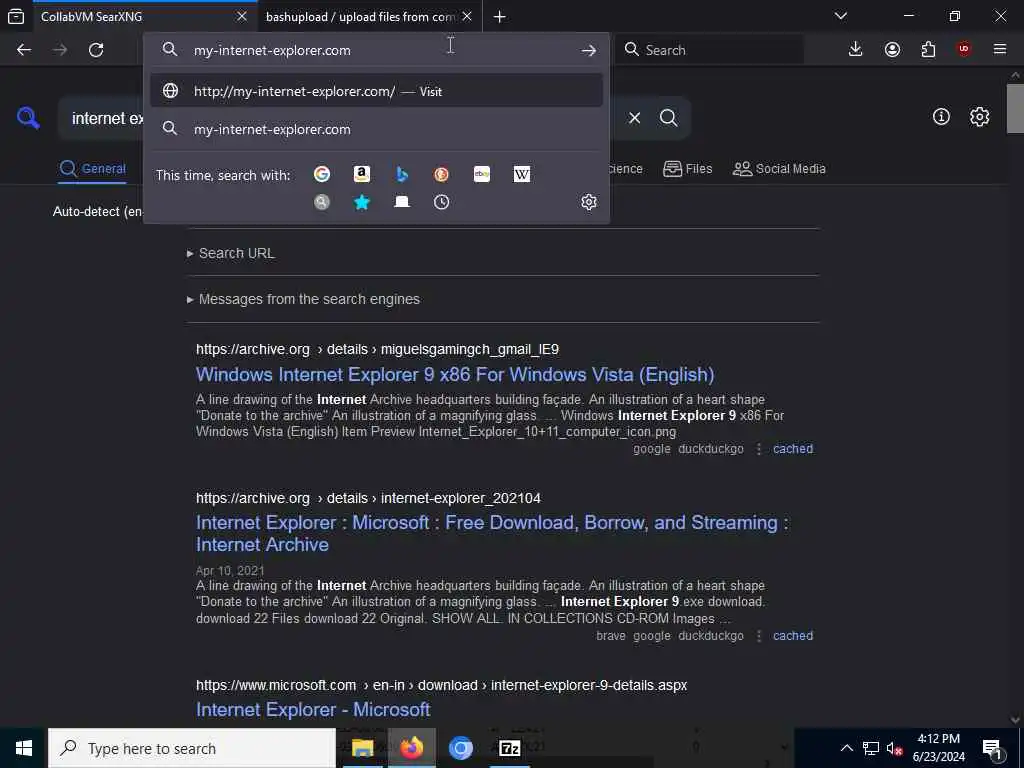
Task: Submit the SearXNG search
Action: tap(668, 118)
